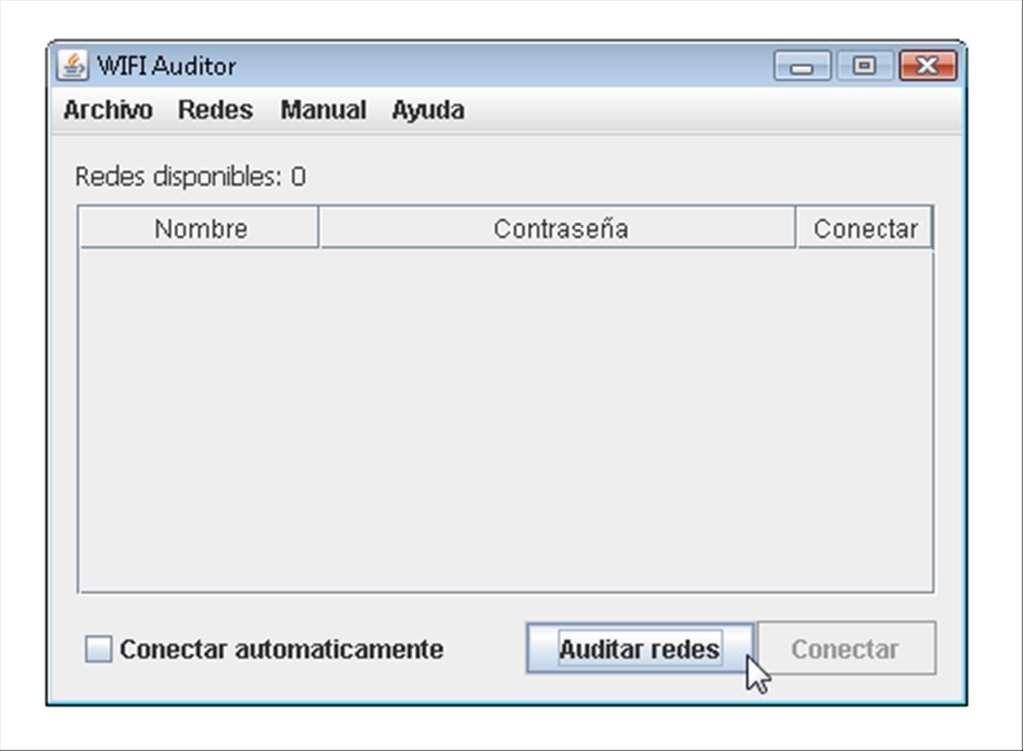Image resolution: width=1023 pixels, height=751 pixels.
Task: Click the divider between Contraseña and Conectar headers
Action: (x=796, y=228)
